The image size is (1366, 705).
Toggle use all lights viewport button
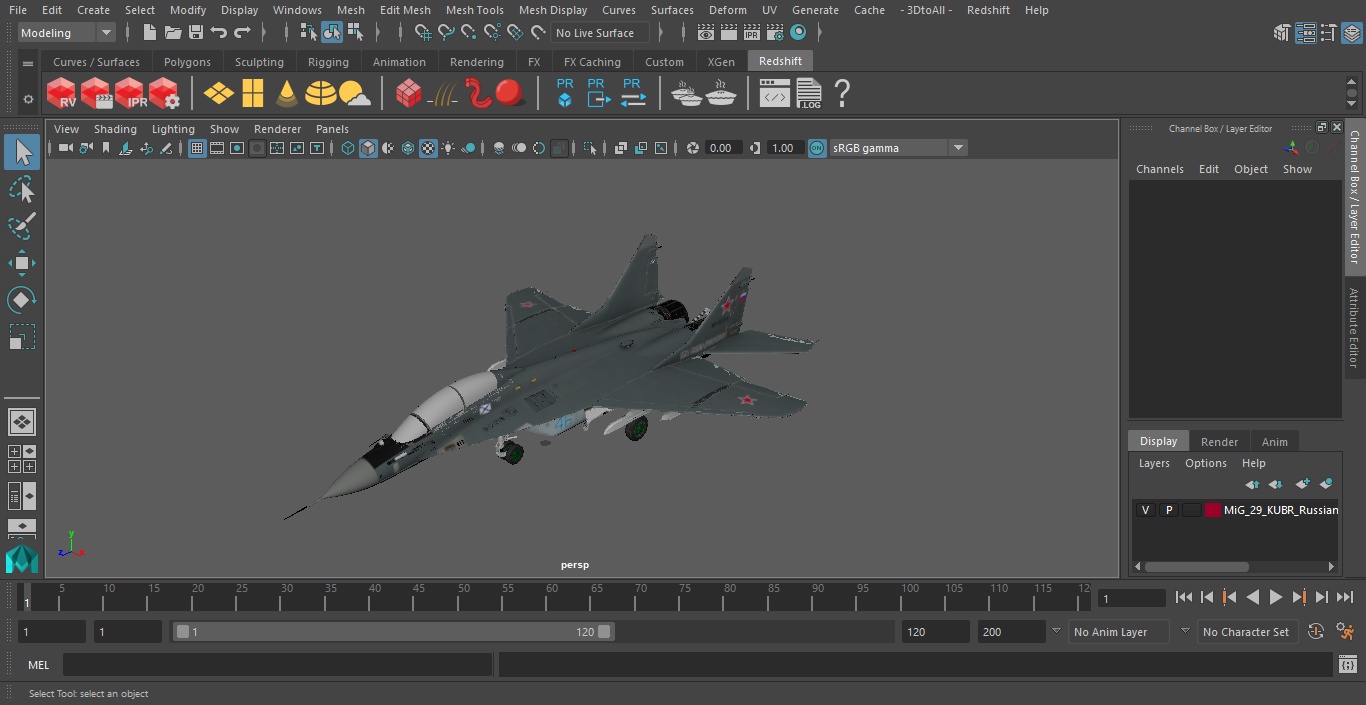coord(448,148)
